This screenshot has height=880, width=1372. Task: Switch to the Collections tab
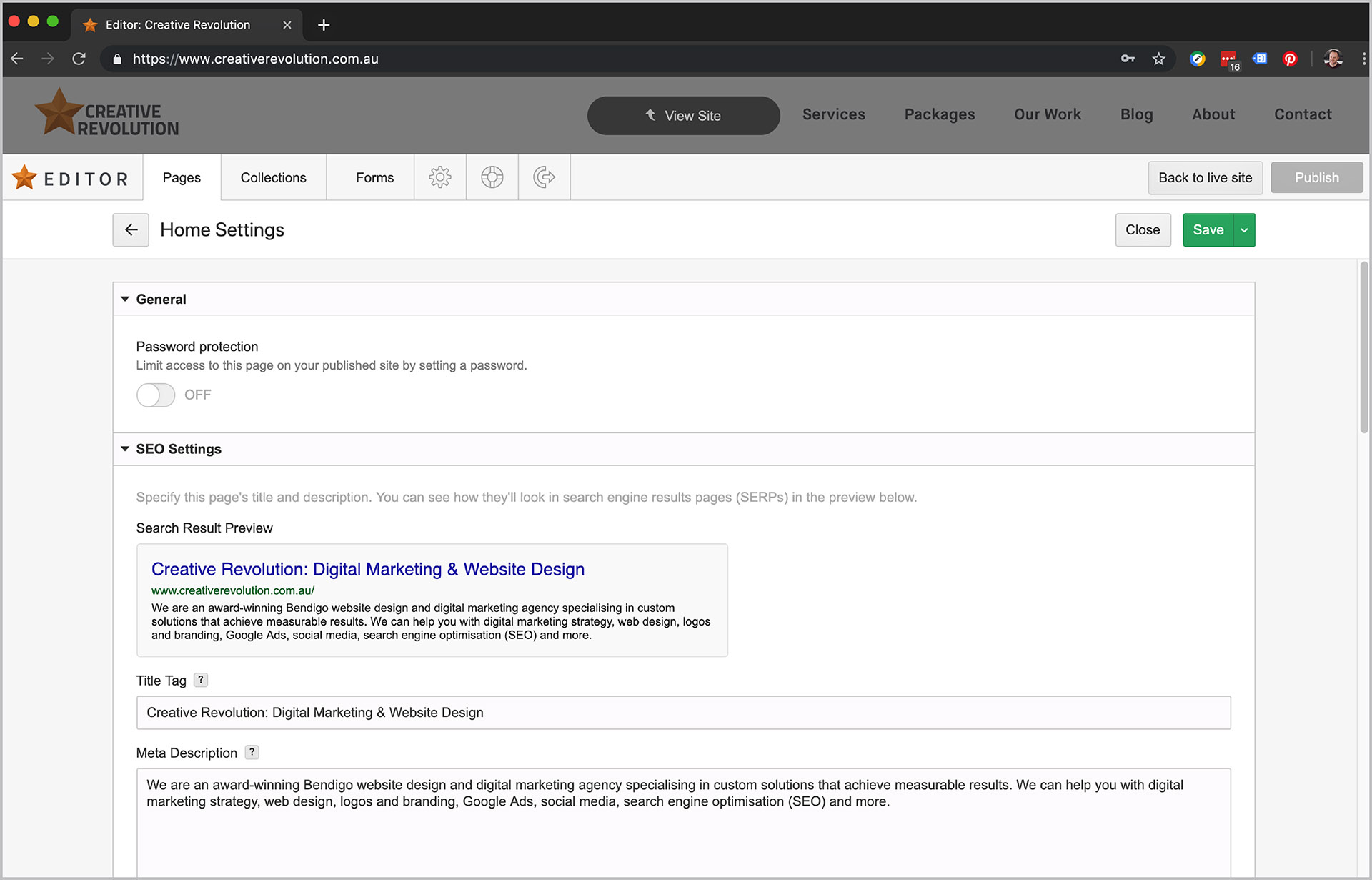click(273, 177)
